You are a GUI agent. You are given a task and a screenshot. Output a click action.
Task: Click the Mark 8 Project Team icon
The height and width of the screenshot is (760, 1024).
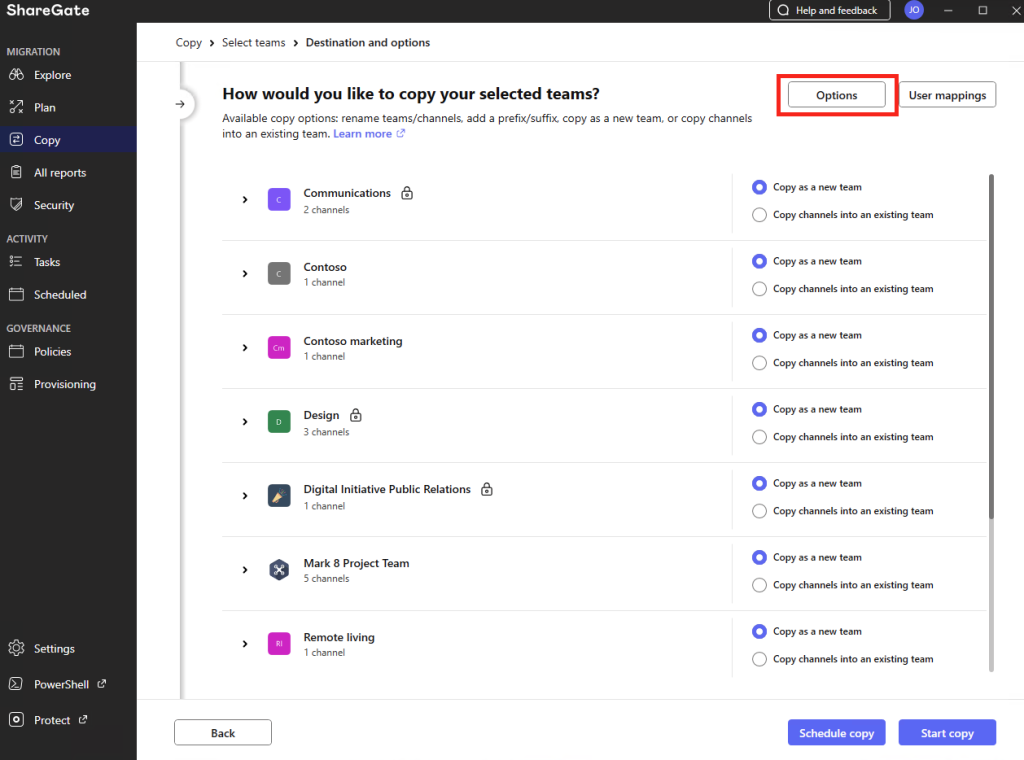tap(279, 570)
